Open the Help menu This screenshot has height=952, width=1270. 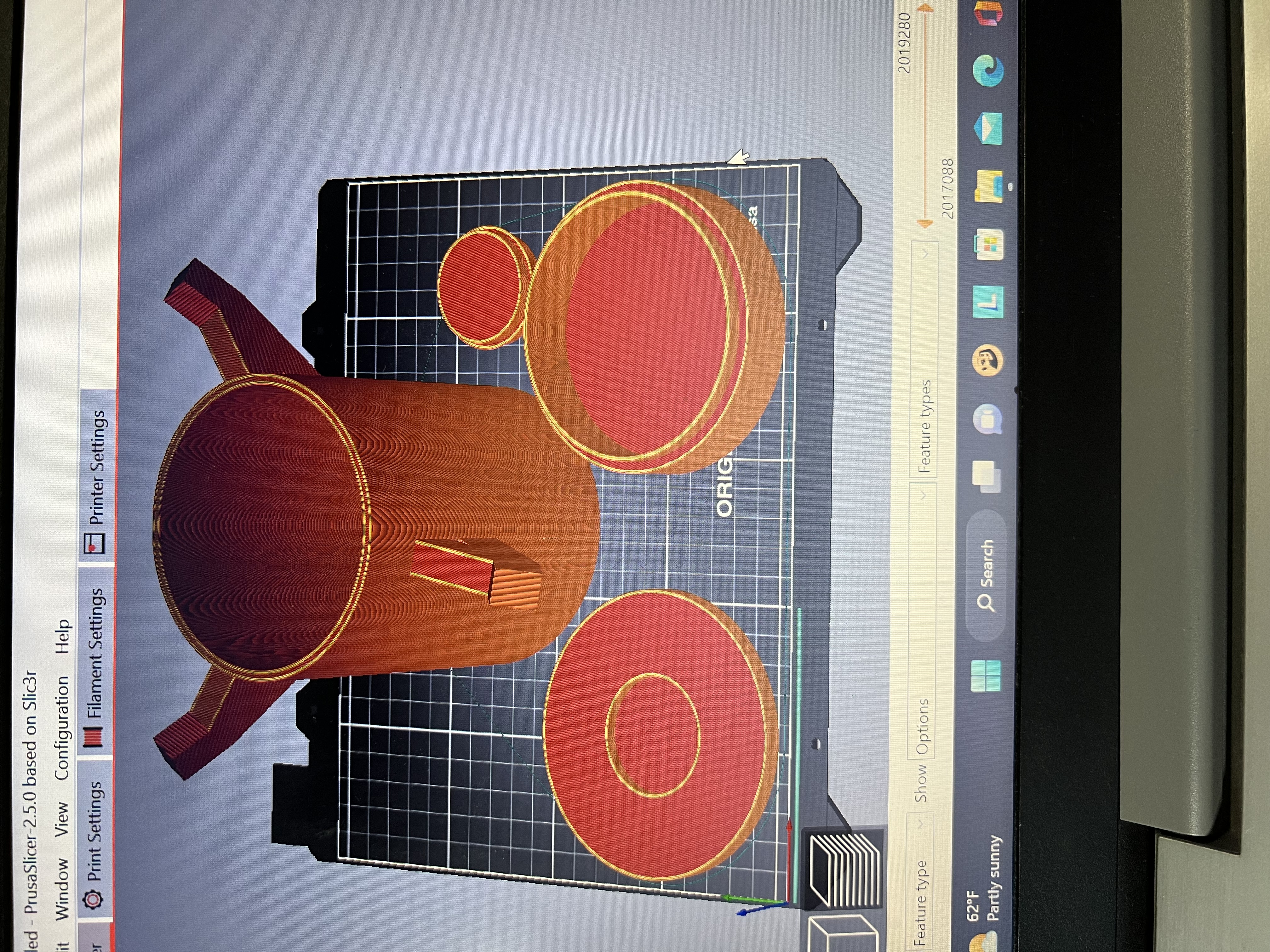click(62, 636)
